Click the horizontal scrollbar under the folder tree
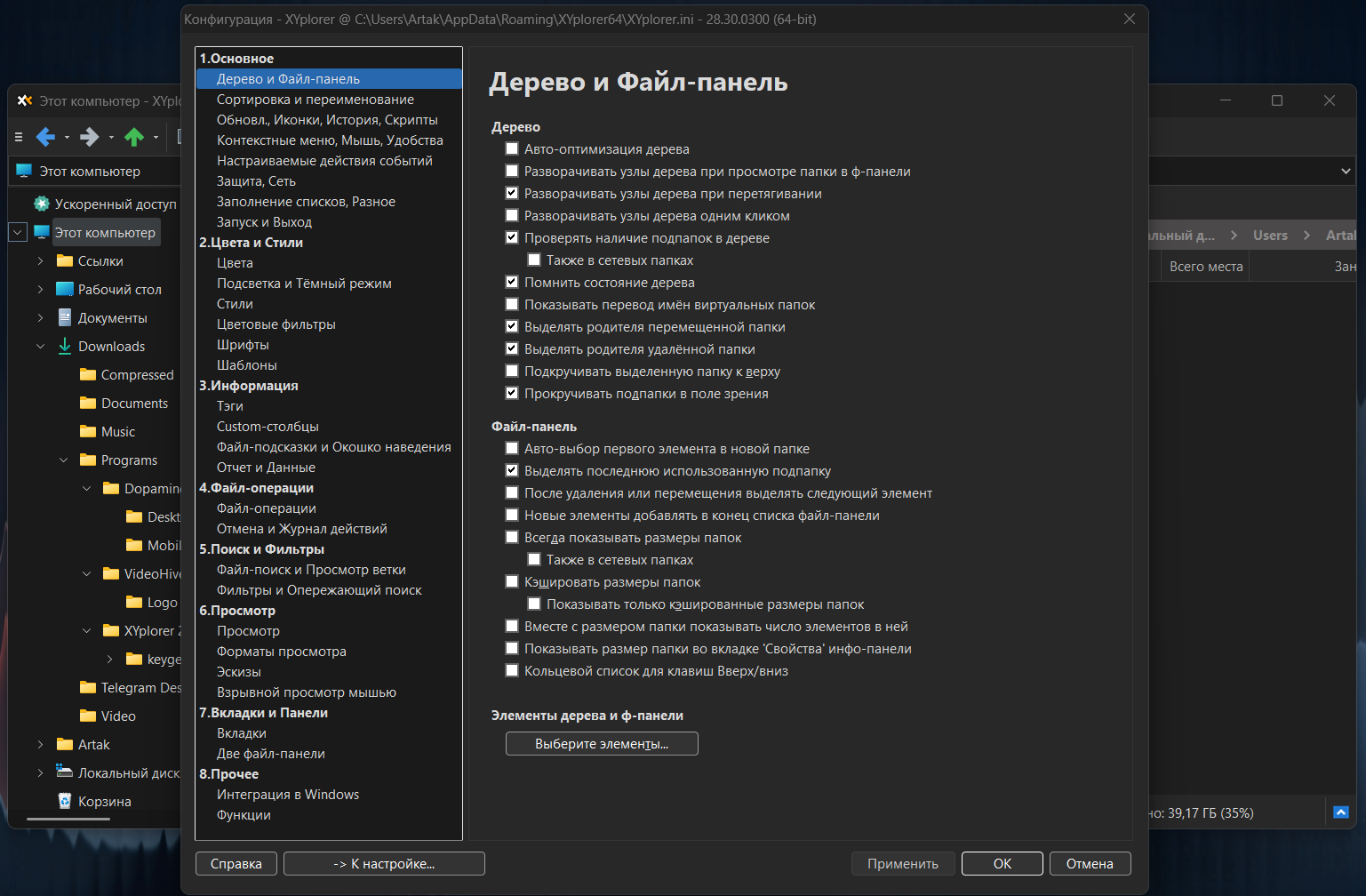Viewport: 1366px width, 896px height. [x=68, y=819]
